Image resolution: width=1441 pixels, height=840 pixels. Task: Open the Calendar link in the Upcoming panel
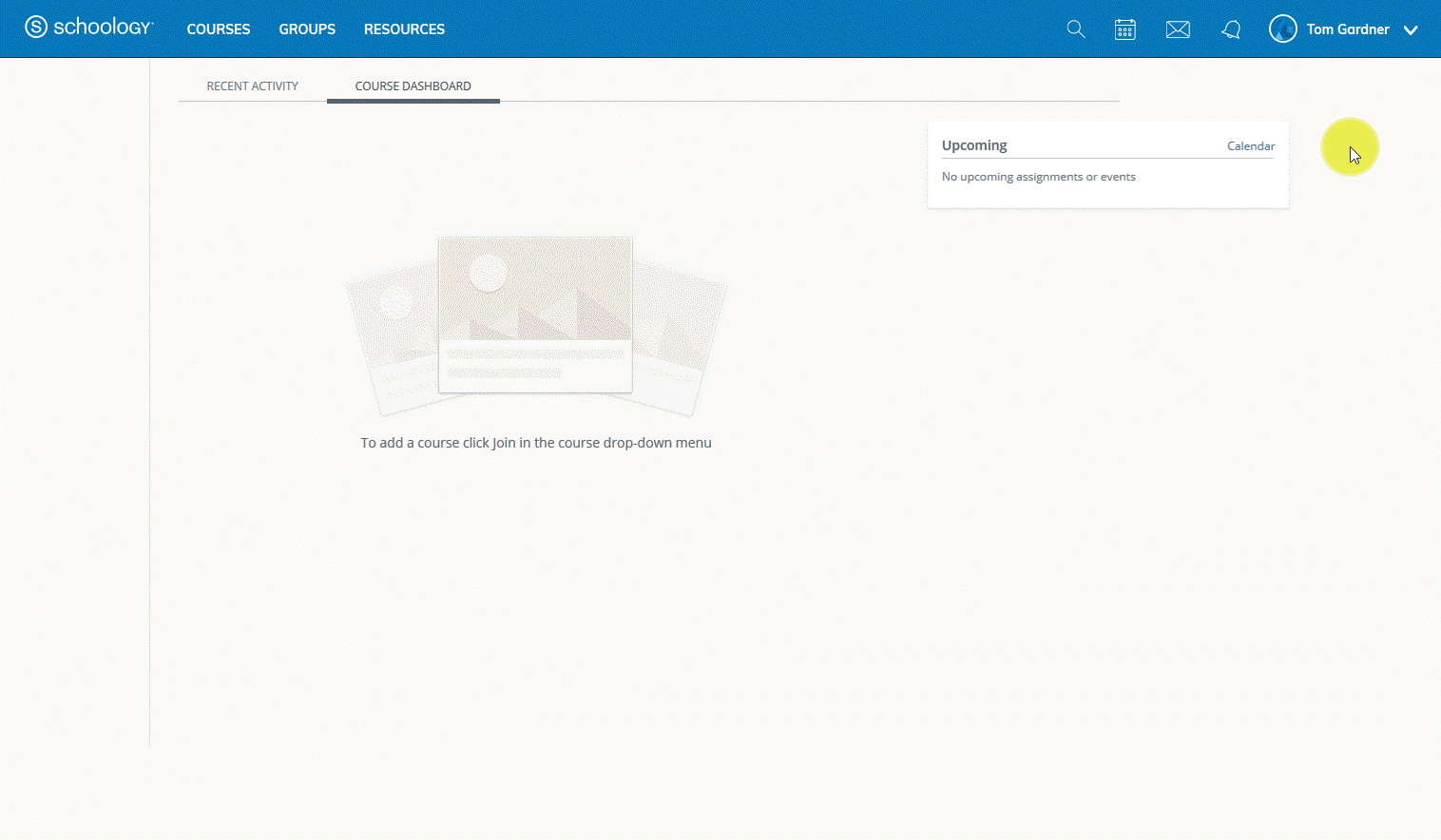pyautogui.click(x=1250, y=145)
